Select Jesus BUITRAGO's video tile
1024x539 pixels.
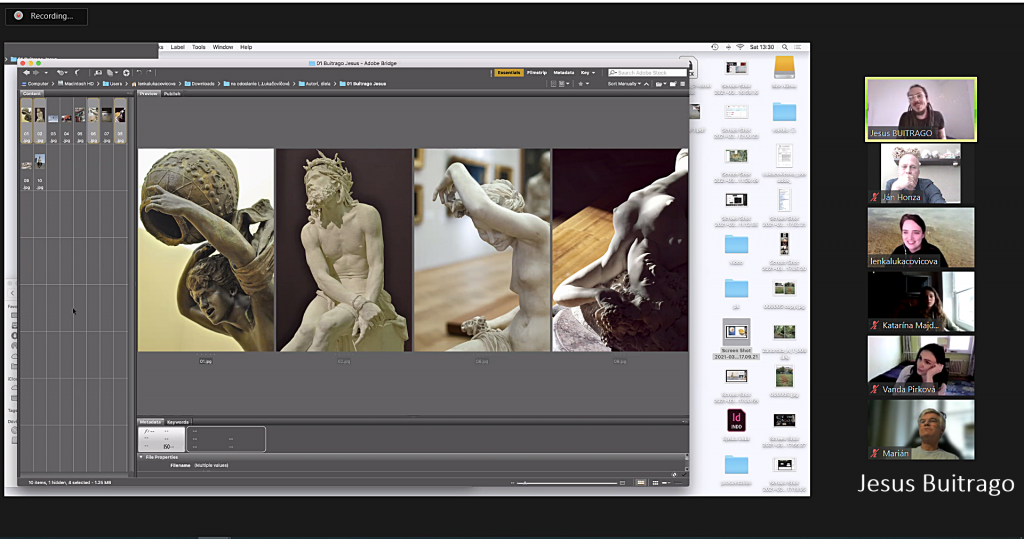[x=921, y=109]
